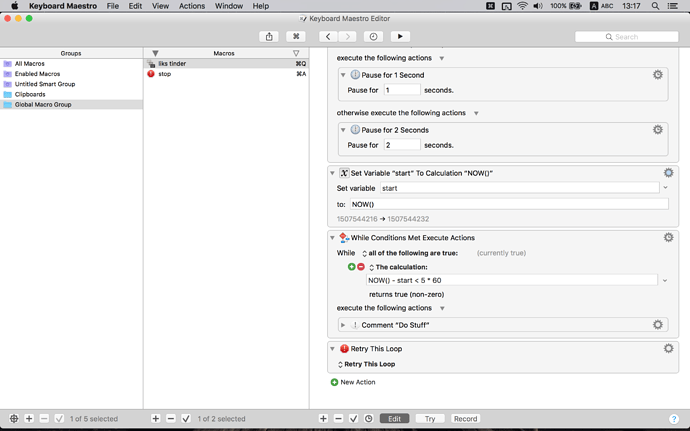Open gear menu for Retry This Loop action
The height and width of the screenshot is (431, 690).
click(x=668, y=349)
